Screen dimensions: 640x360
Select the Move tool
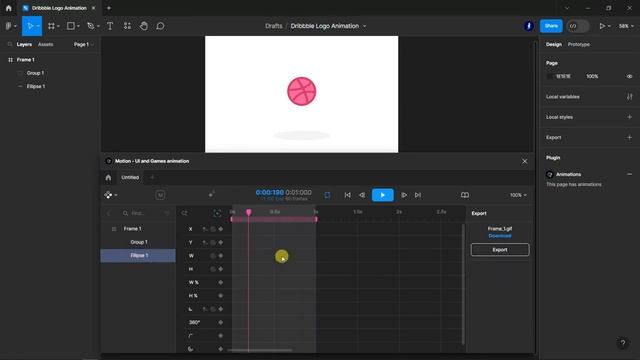[x=30, y=26]
